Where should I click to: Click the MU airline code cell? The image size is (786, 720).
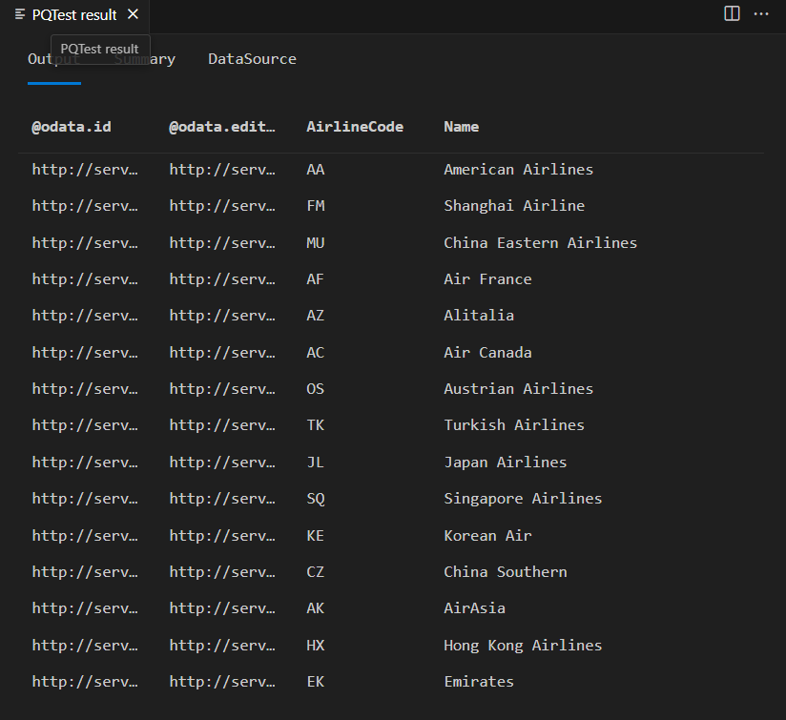[316, 243]
